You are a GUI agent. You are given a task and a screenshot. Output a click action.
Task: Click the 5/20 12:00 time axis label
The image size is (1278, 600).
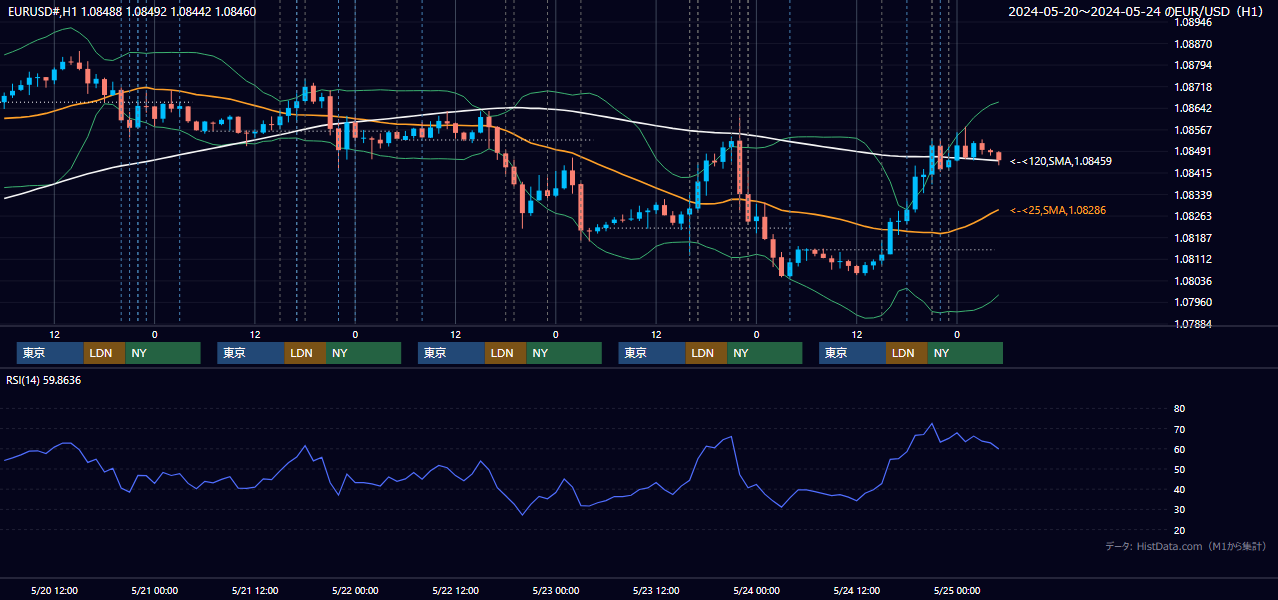tap(54, 590)
